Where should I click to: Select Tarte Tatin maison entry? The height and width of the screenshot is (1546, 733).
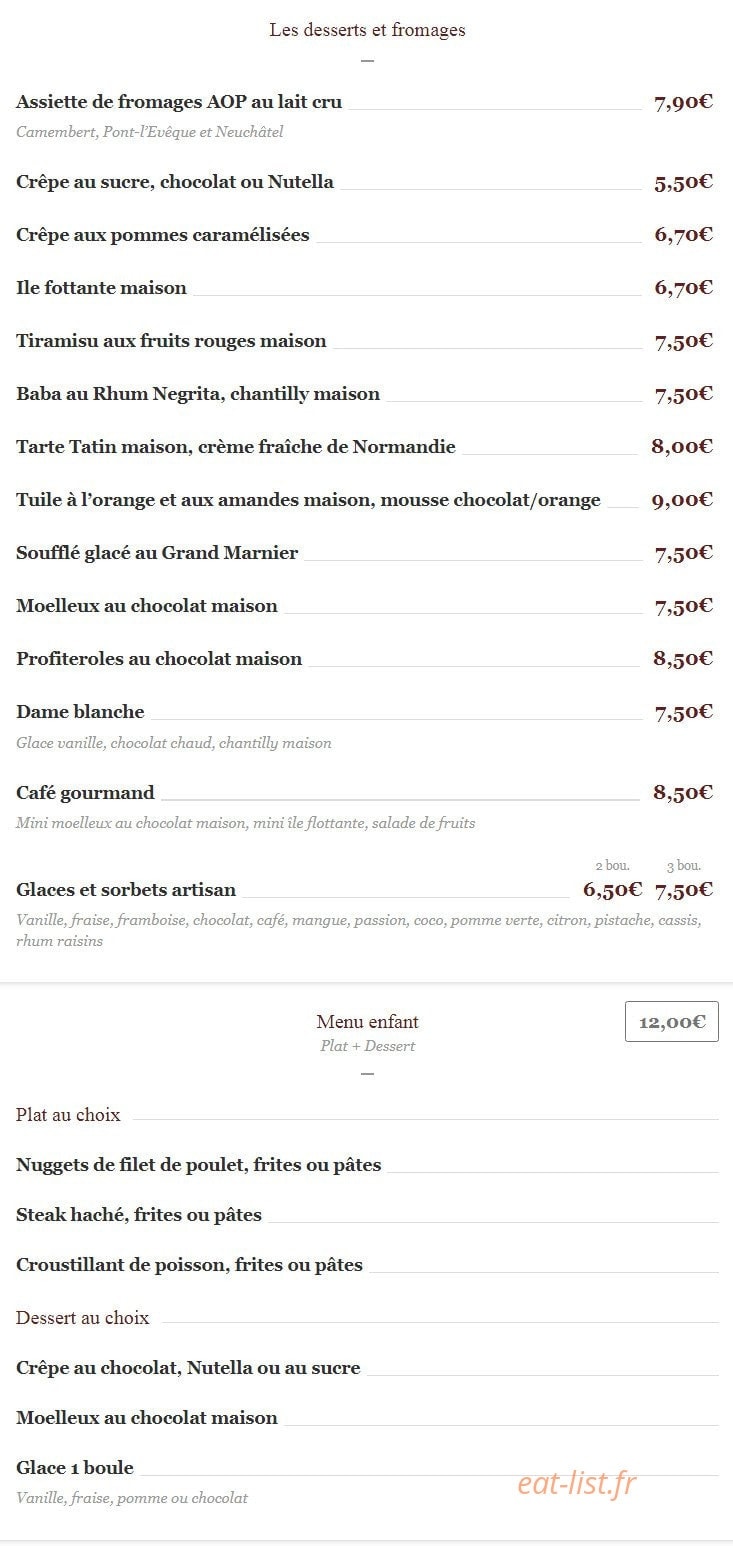236,447
